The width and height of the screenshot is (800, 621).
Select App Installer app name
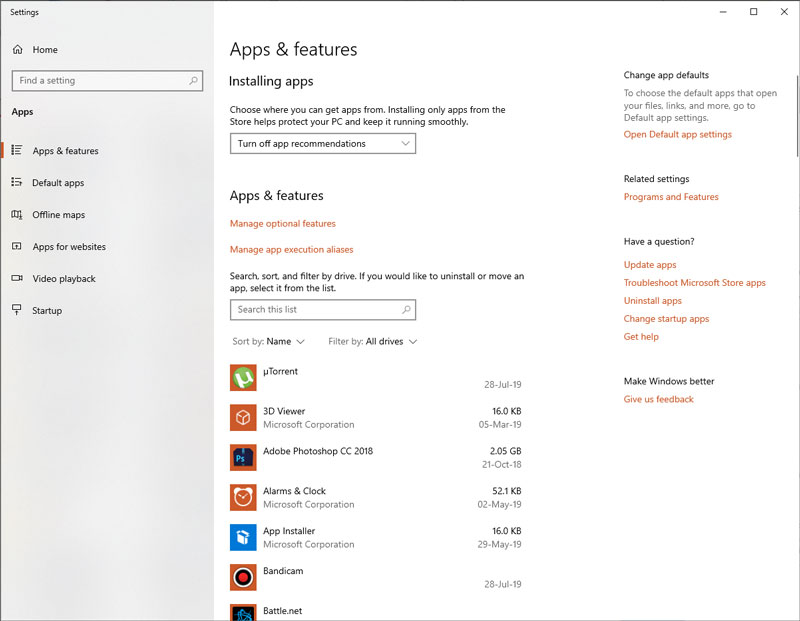(289, 531)
